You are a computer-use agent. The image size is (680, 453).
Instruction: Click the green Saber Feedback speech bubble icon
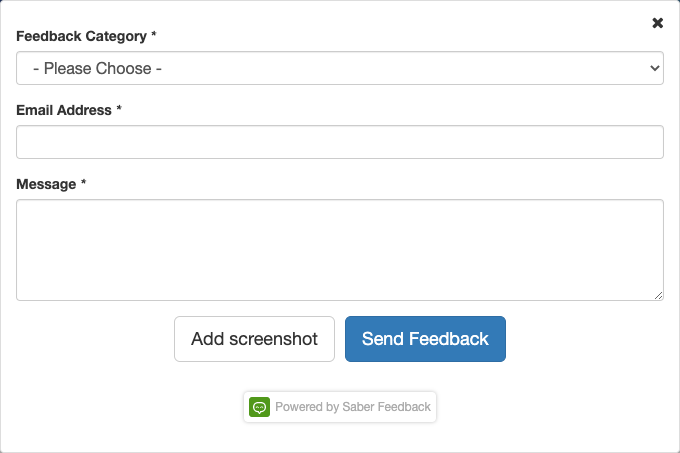pos(259,407)
